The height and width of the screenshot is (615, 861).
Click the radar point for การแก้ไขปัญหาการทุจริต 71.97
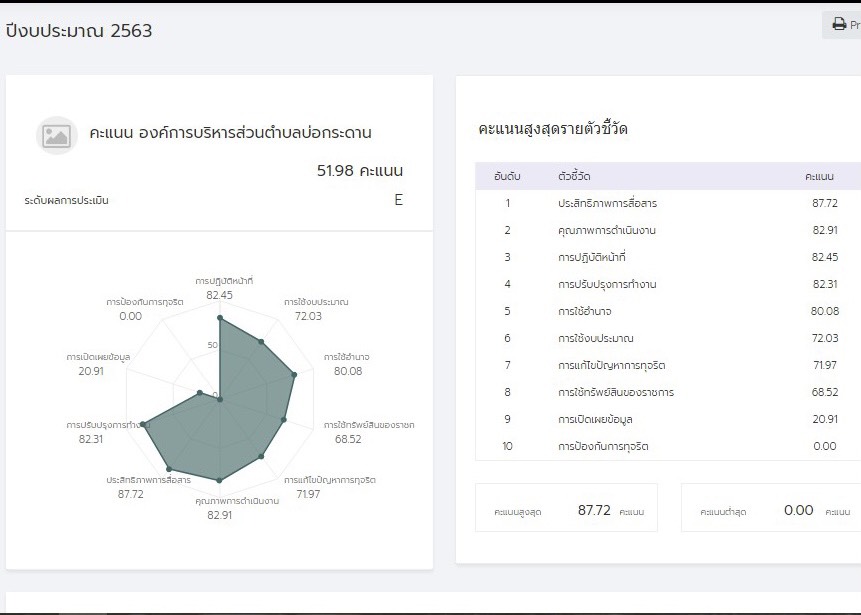click(x=261, y=456)
